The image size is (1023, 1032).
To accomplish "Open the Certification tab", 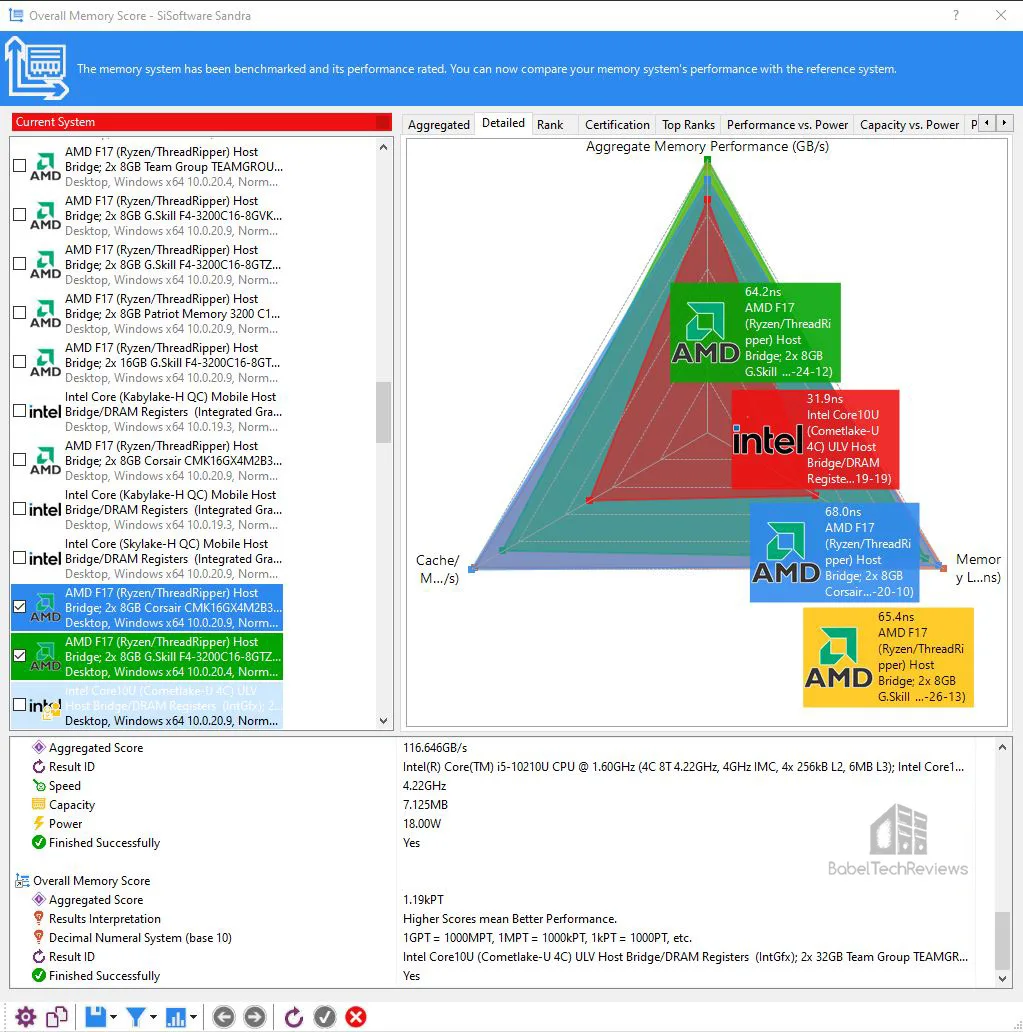I will [617, 124].
